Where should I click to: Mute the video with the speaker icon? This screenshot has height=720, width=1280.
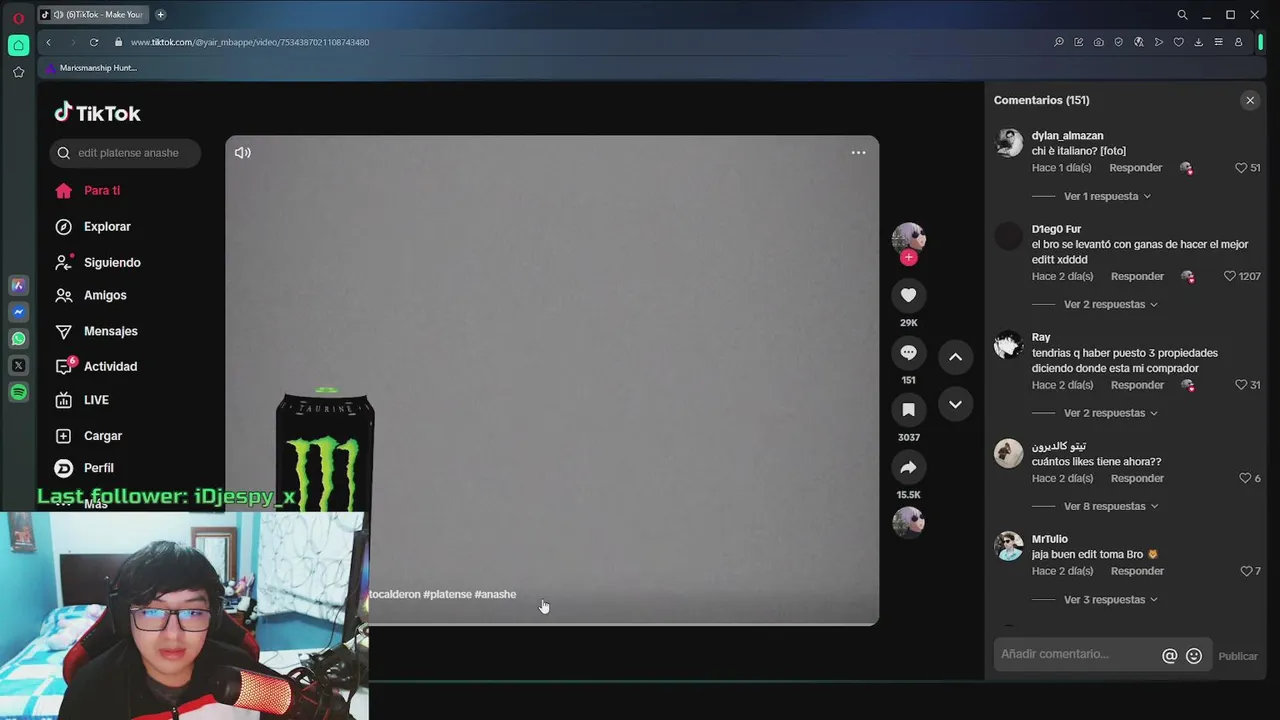click(x=243, y=153)
